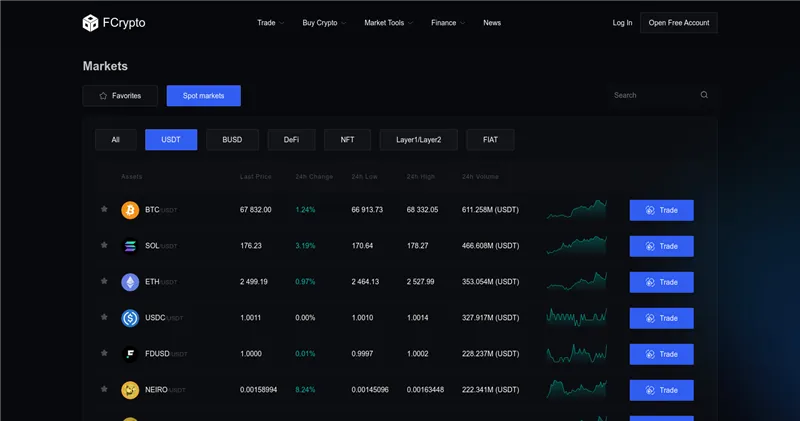Click BTC last price 67 832.00
Screen dimensions: 800x421
point(256,210)
